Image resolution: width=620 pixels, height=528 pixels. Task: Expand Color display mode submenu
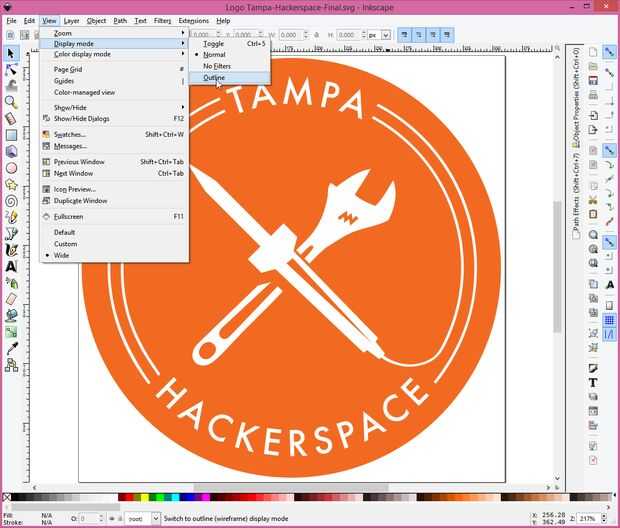coord(114,54)
